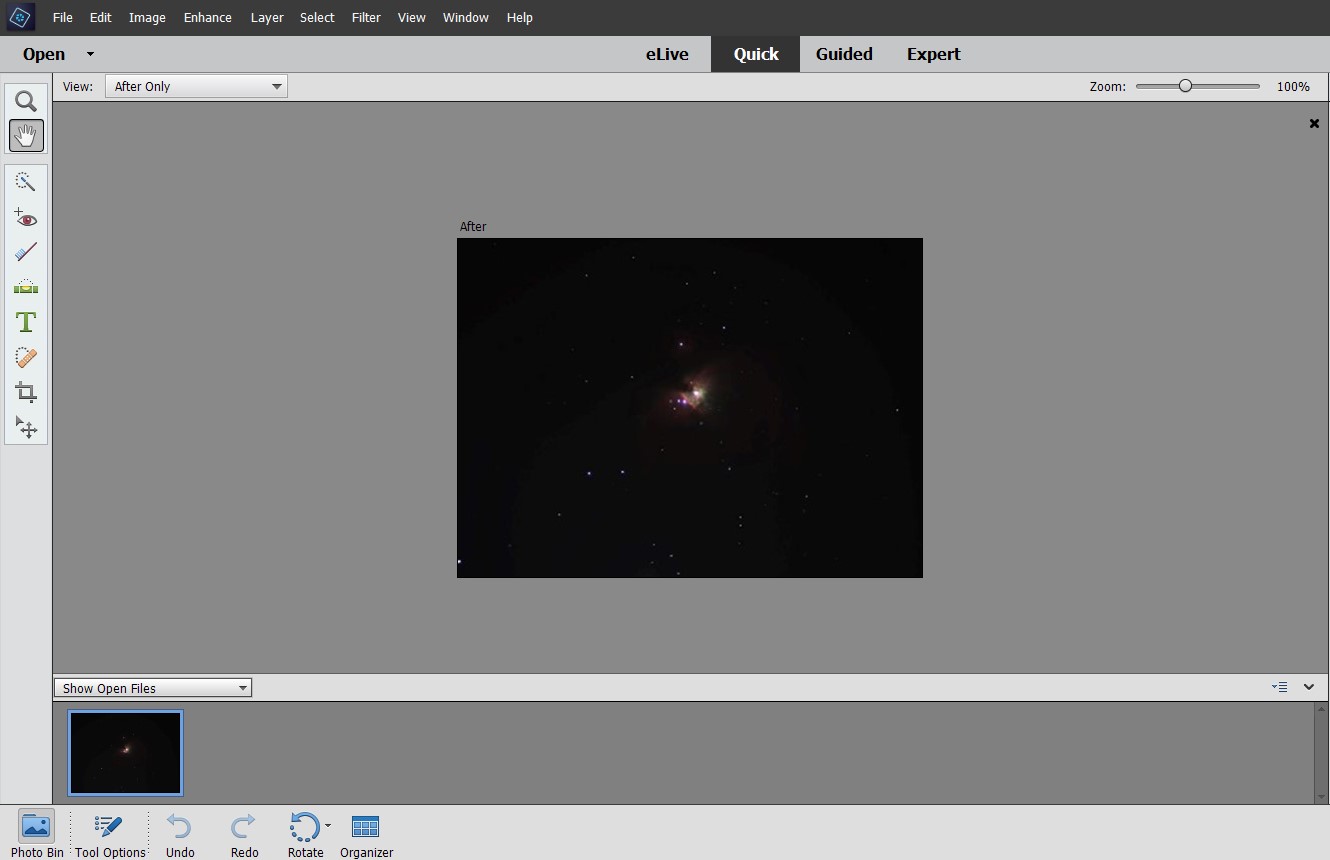Choose the Red Eye Removal tool

point(26,217)
